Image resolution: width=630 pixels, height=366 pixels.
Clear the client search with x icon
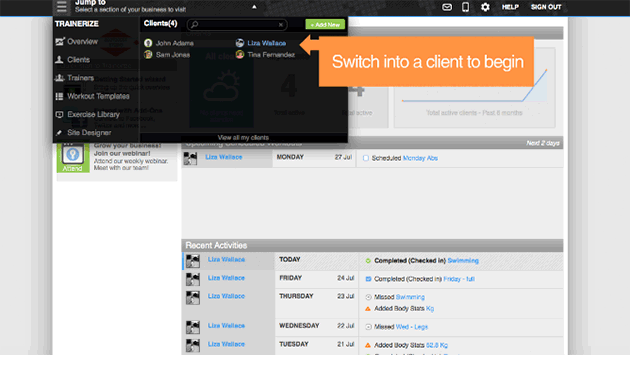click(281, 25)
